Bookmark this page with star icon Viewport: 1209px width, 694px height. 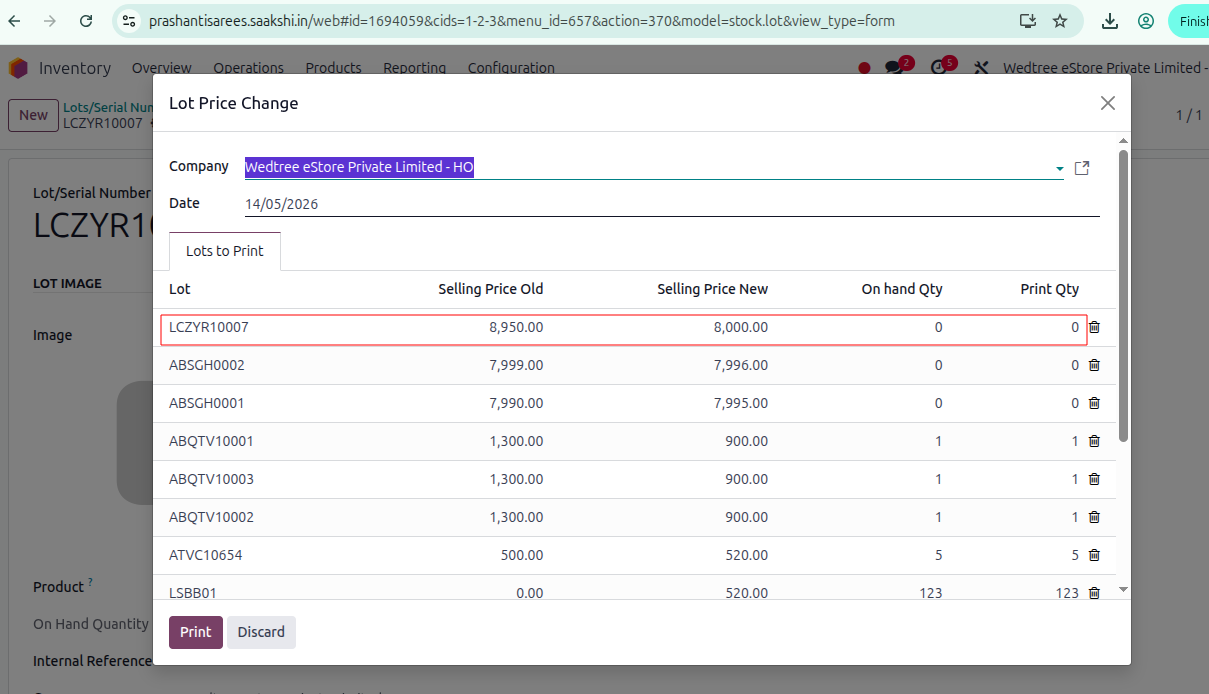[x=1060, y=21]
